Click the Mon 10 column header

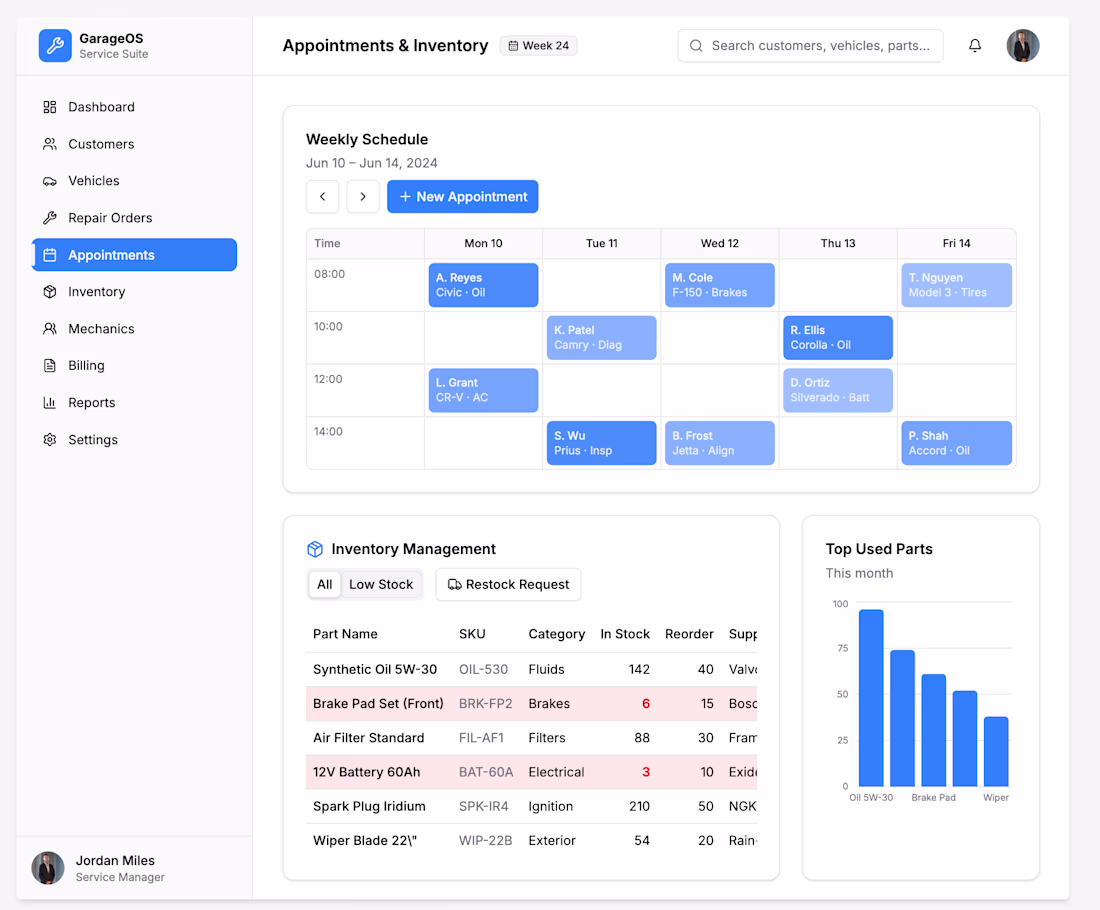483,243
